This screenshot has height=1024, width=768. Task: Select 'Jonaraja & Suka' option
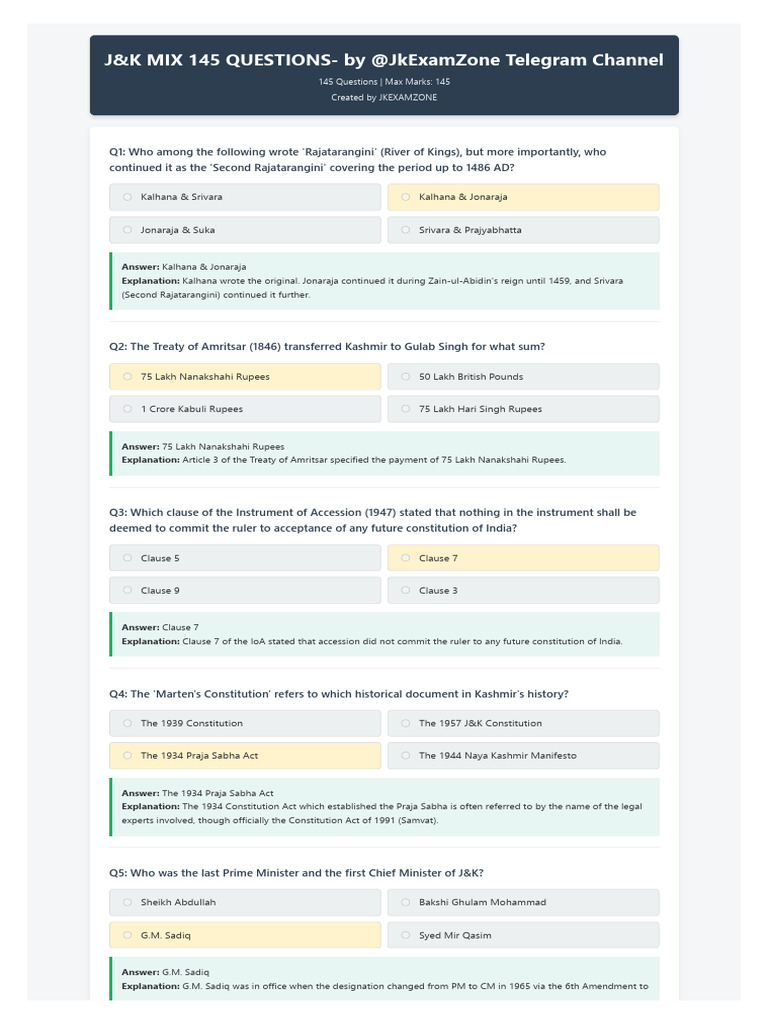coord(245,230)
